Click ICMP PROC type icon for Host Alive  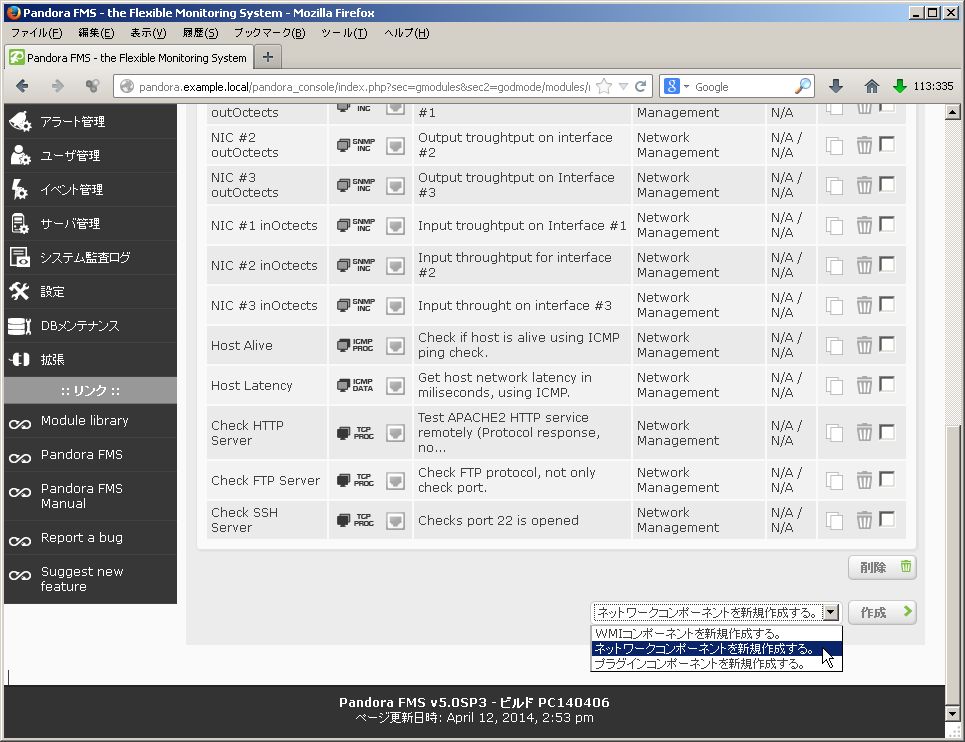356,345
